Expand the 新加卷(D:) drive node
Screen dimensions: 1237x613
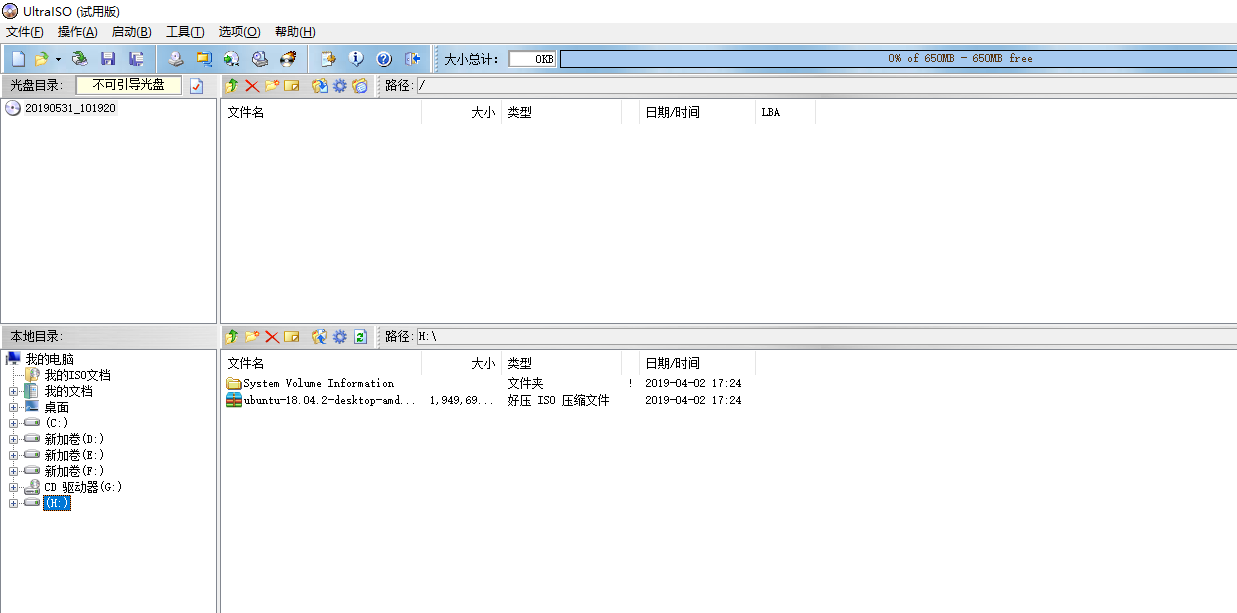point(13,439)
